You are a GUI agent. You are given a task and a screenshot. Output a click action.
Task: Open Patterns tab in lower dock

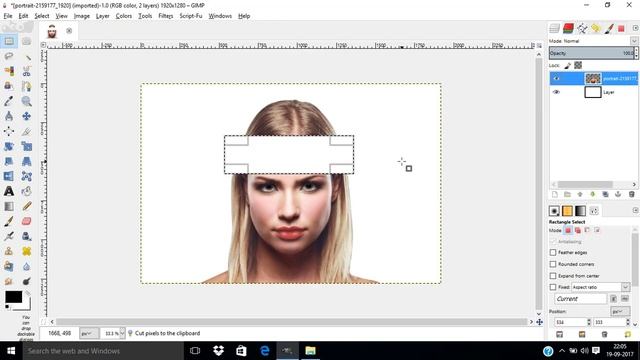[567, 211]
